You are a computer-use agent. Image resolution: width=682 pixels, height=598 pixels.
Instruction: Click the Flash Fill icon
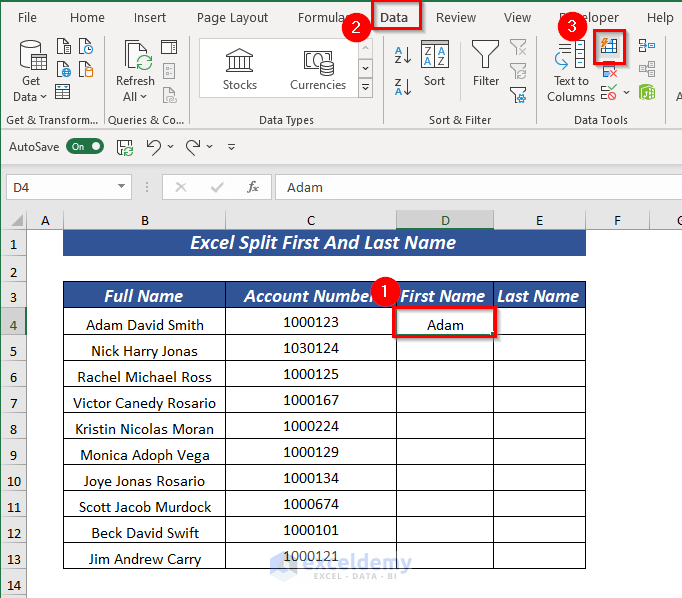609,46
